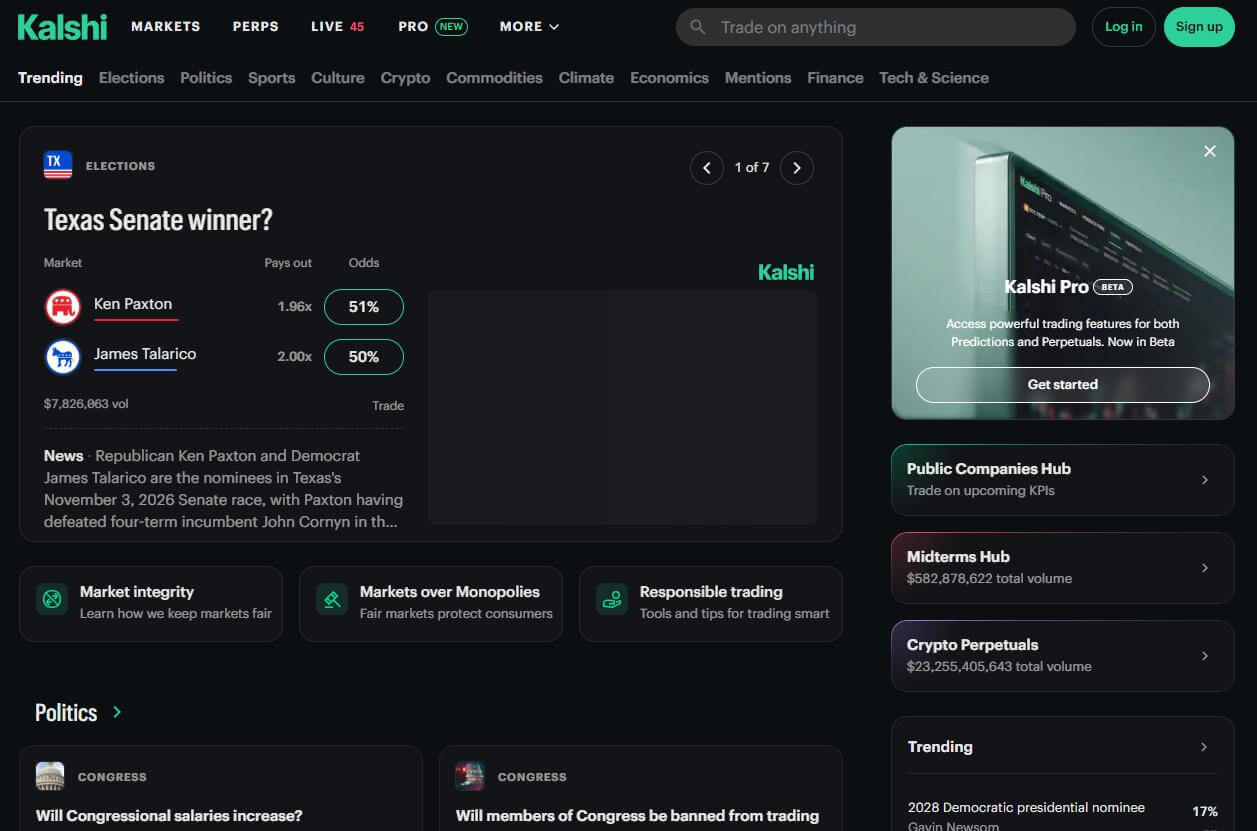
Task: Select the Economics category tab
Action: click(669, 78)
